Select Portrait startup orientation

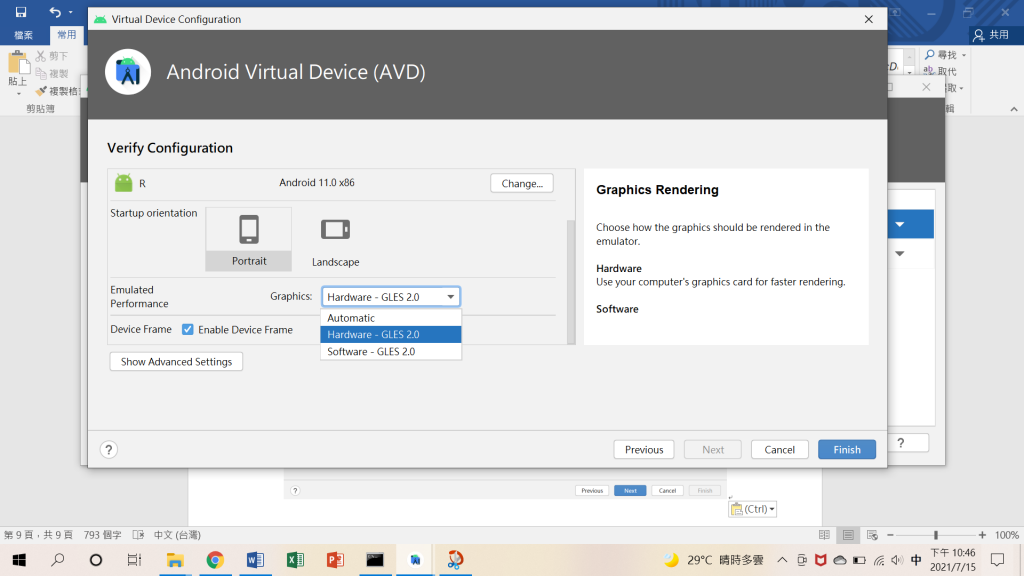[249, 239]
